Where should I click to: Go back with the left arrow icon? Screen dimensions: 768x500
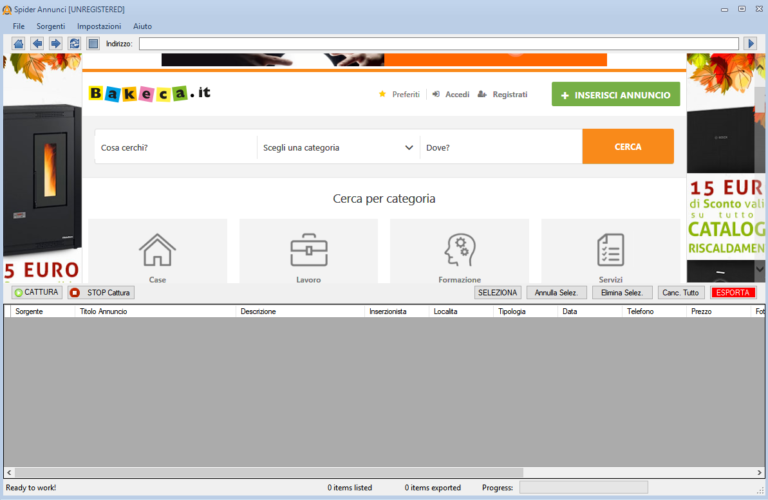click(37, 43)
